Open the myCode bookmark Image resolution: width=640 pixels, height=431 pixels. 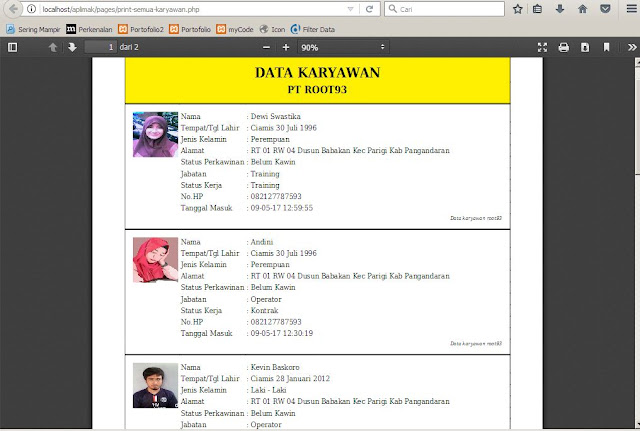235,29
